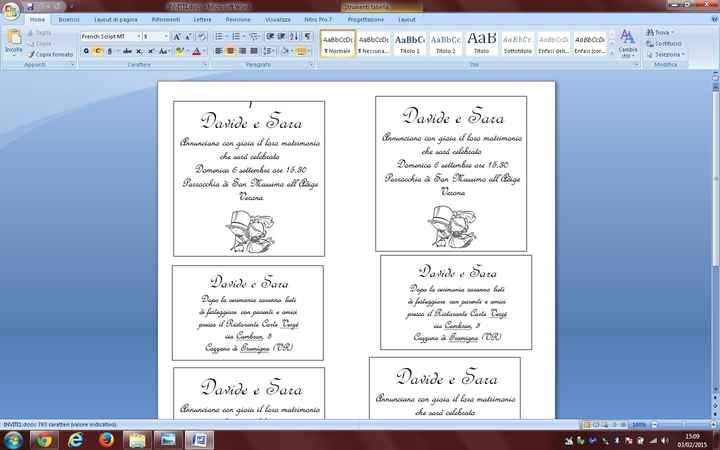The height and width of the screenshot is (450, 720).
Task: Click the bullet list icon
Action: coord(220,36)
